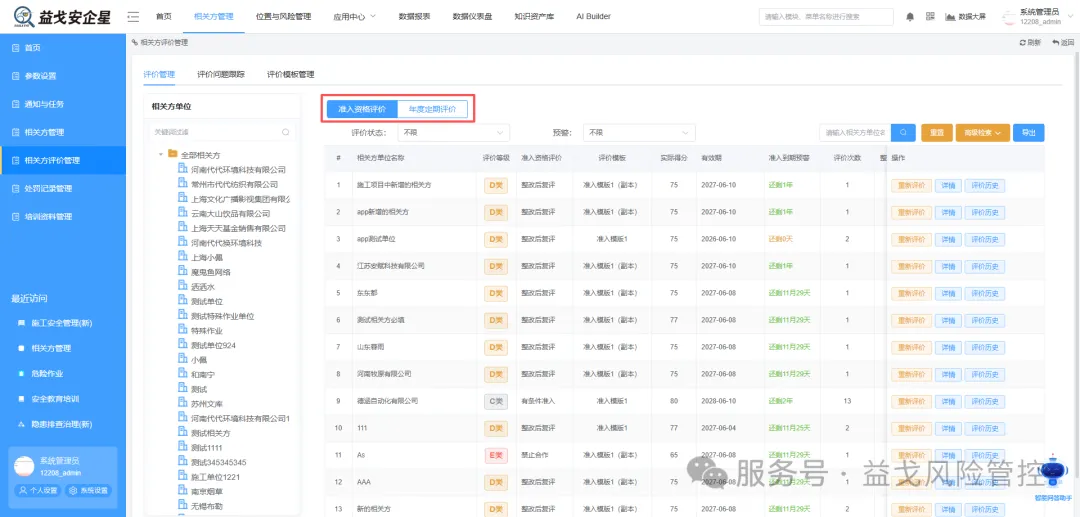
Task: Open the 首页 top menu
Action: coord(163,17)
